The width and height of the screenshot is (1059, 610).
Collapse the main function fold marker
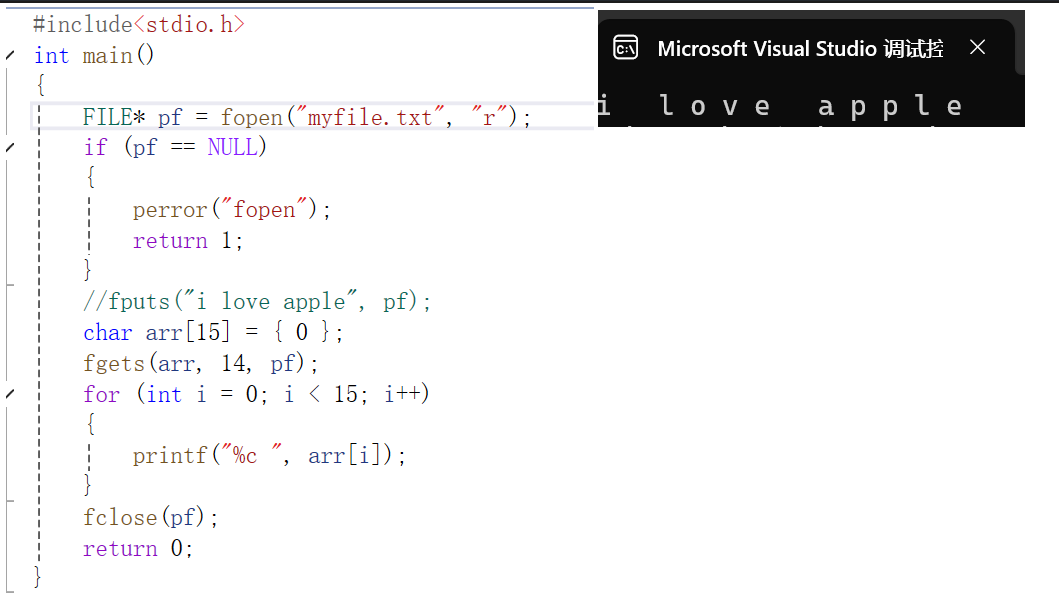tap(9, 55)
